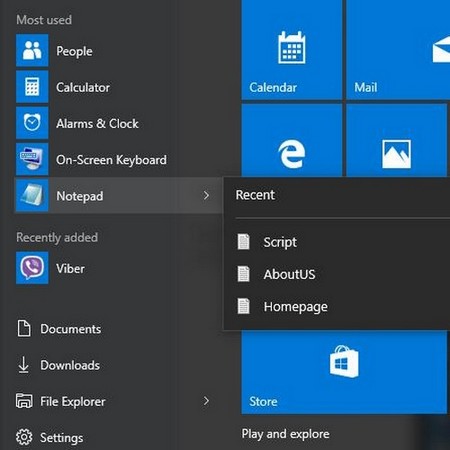The height and width of the screenshot is (450, 450).
Task: Open the Photos tile
Action: coord(396,140)
